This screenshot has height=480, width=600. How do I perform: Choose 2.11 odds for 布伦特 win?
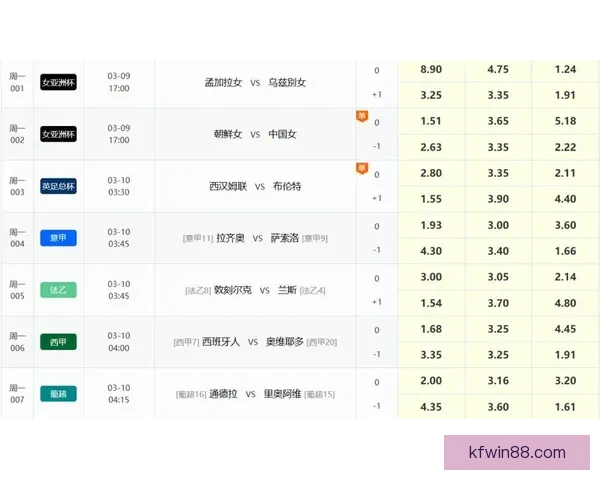tap(565, 173)
